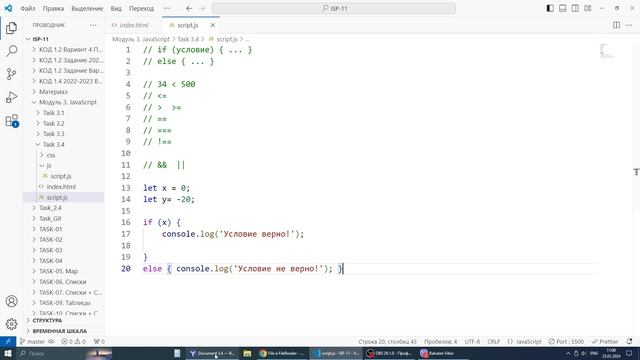The height and width of the screenshot is (360, 640).
Task: Click problems errors and warnings counter
Action: (x=73, y=341)
